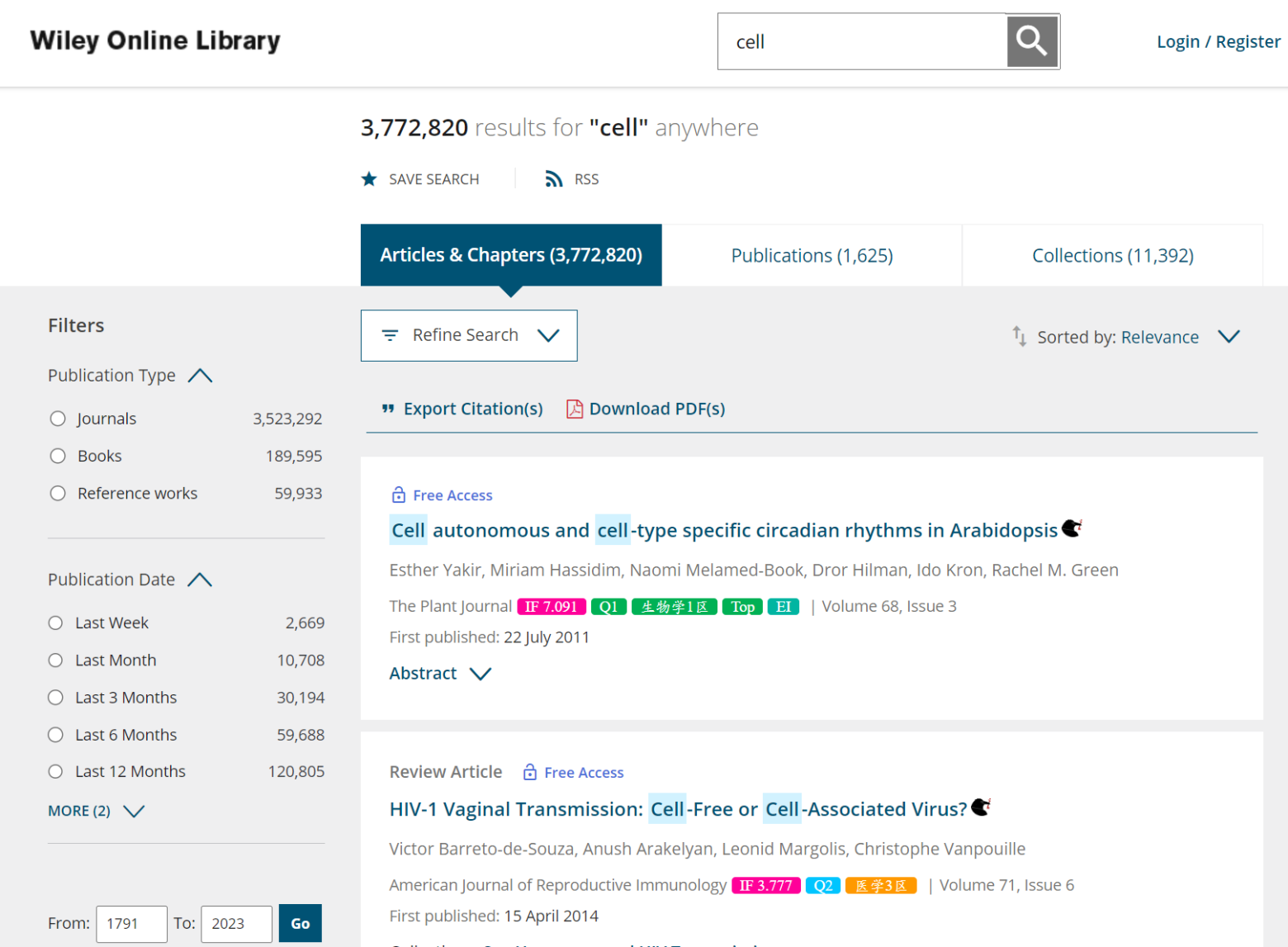The width and height of the screenshot is (1288, 947).
Task: Click the search magnifier icon
Action: (x=1031, y=40)
